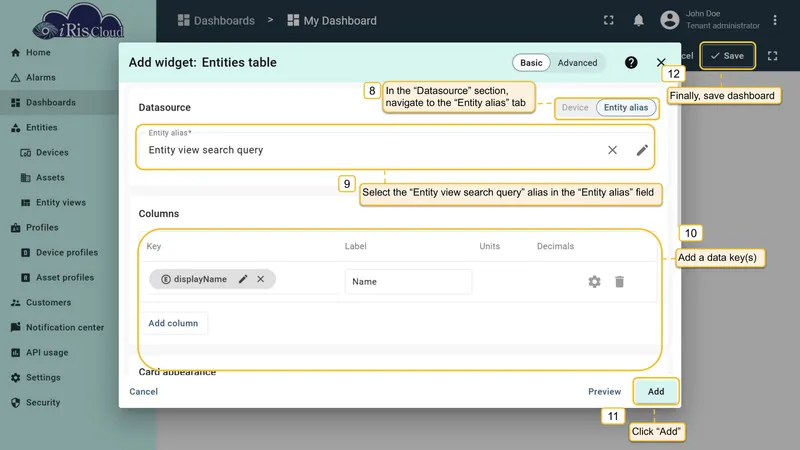Click the Preview button
Screen dimensions: 800x450
pos(605,391)
